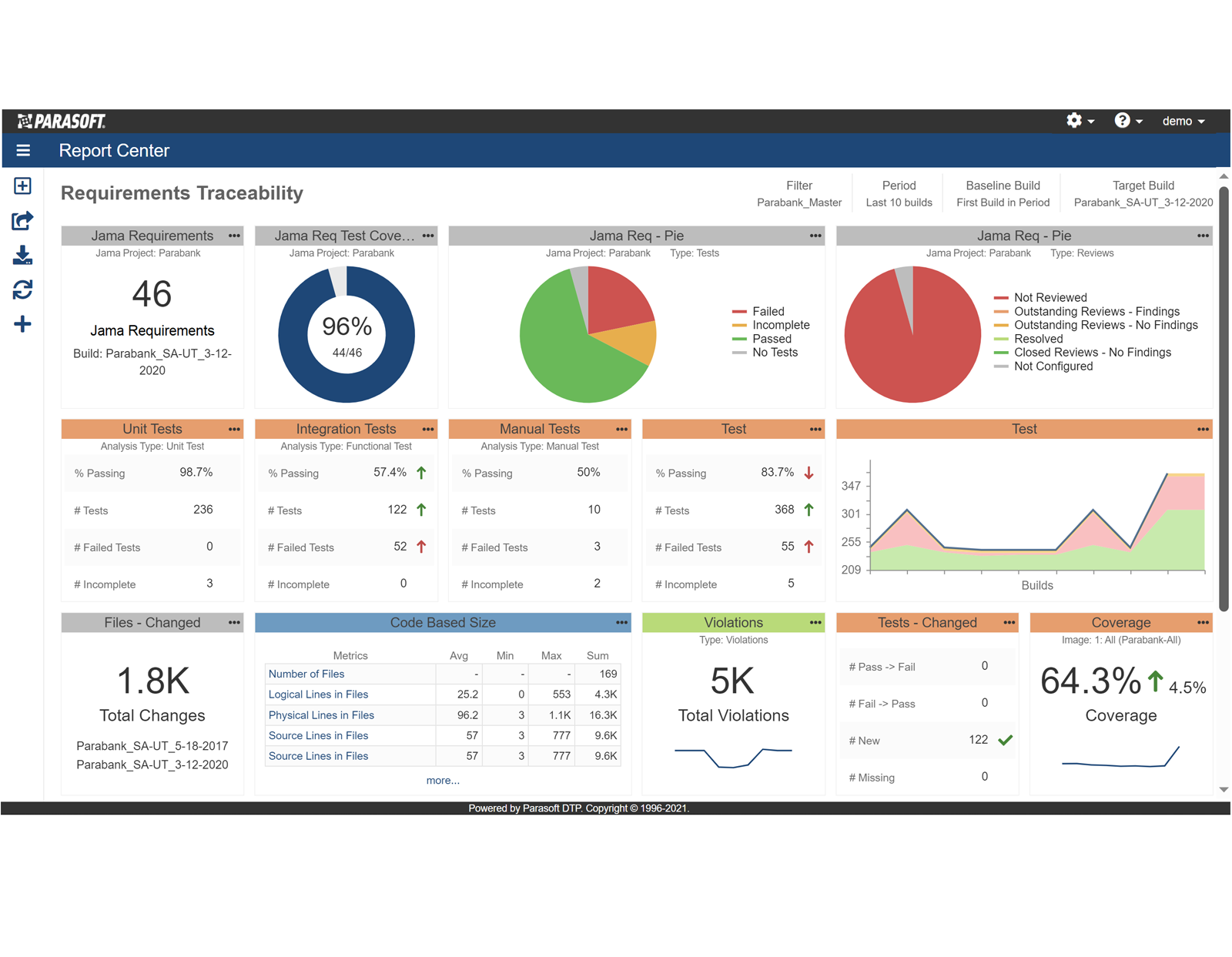Open Coverage widget options menu
Viewport: 1232px width, 957px height.
1203,622
